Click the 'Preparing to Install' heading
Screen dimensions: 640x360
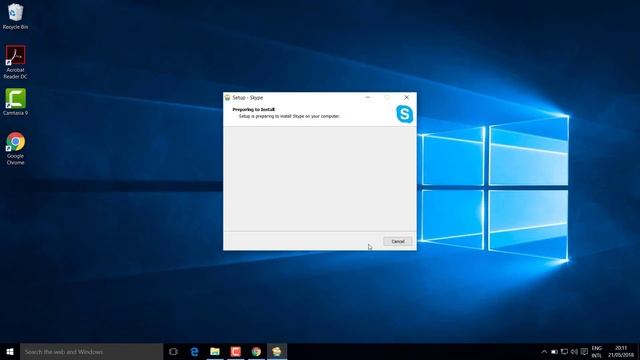coord(253,109)
